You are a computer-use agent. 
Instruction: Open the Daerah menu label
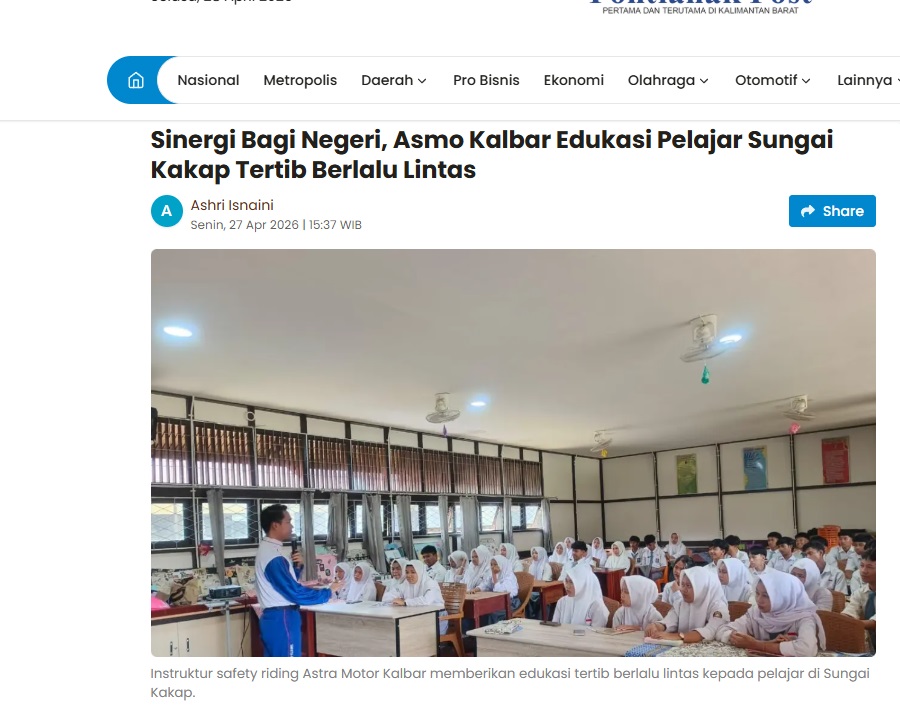[387, 80]
